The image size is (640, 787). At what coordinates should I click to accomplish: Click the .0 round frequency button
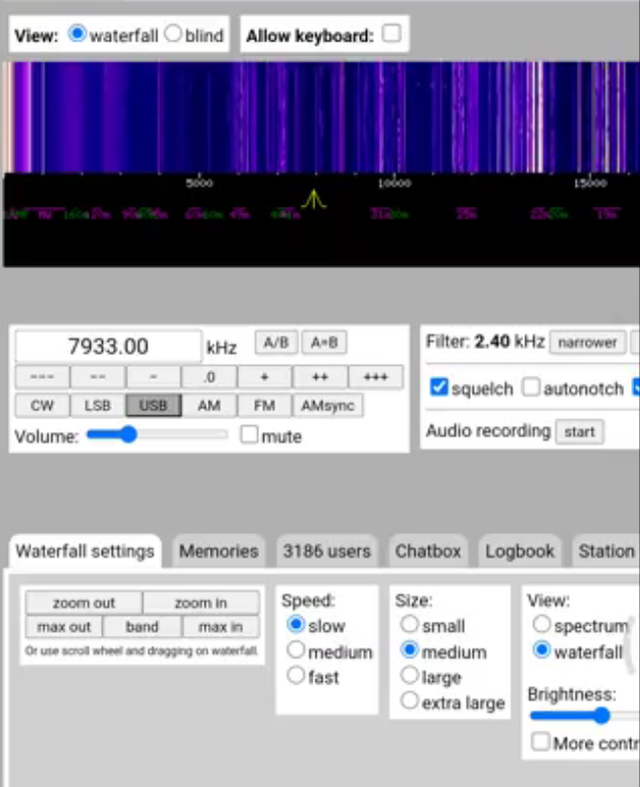(x=209, y=377)
